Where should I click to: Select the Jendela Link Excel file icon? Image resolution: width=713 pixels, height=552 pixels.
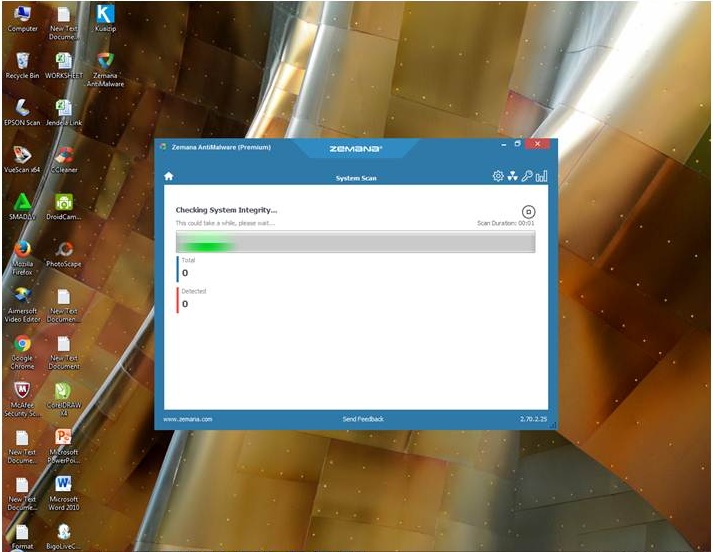point(64,112)
